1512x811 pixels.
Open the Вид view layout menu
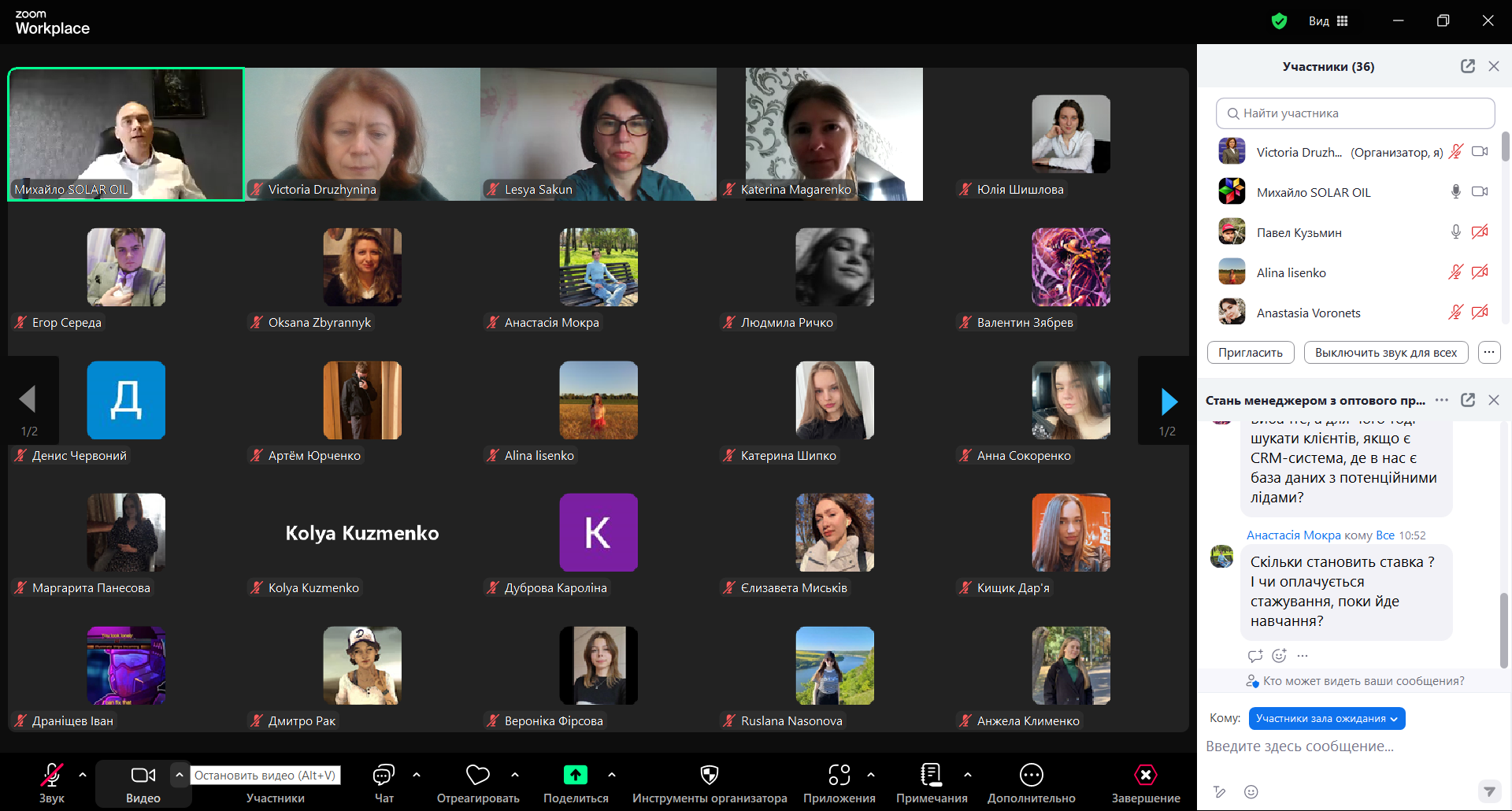(x=1329, y=21)
